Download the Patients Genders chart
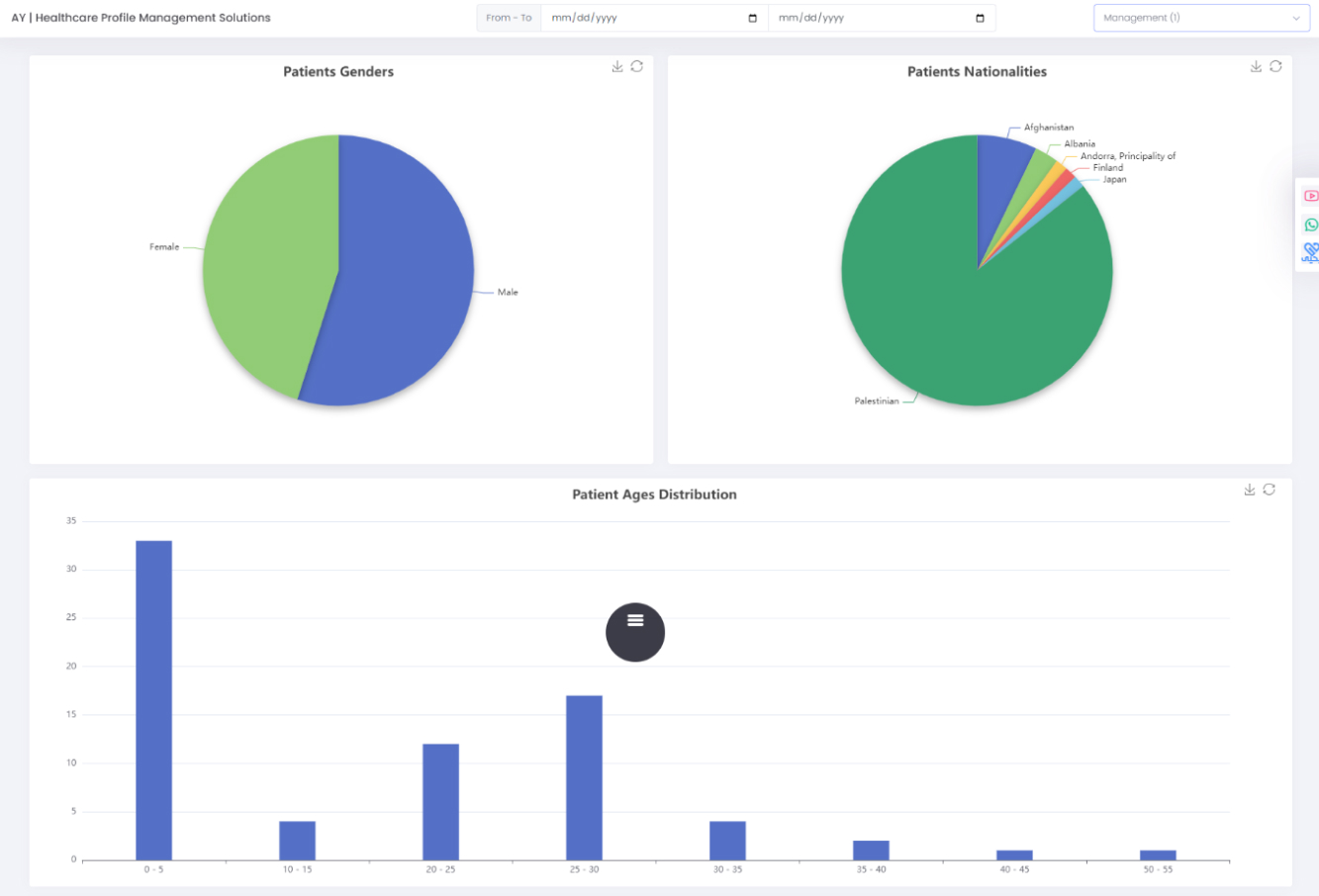This screenshot has height=896, width=1319. click(617, 66)
